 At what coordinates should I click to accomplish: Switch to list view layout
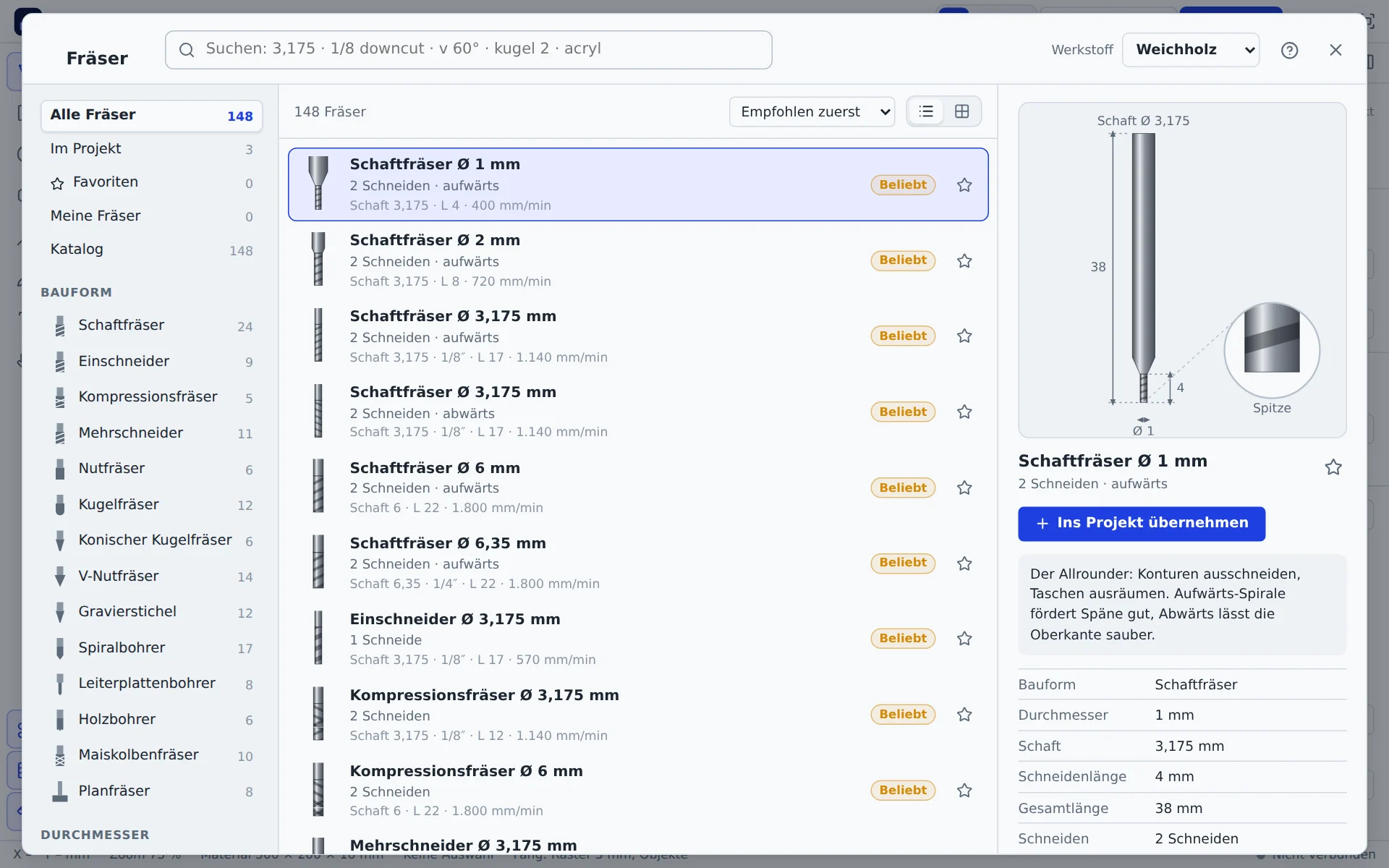click(x=926, y=111)
